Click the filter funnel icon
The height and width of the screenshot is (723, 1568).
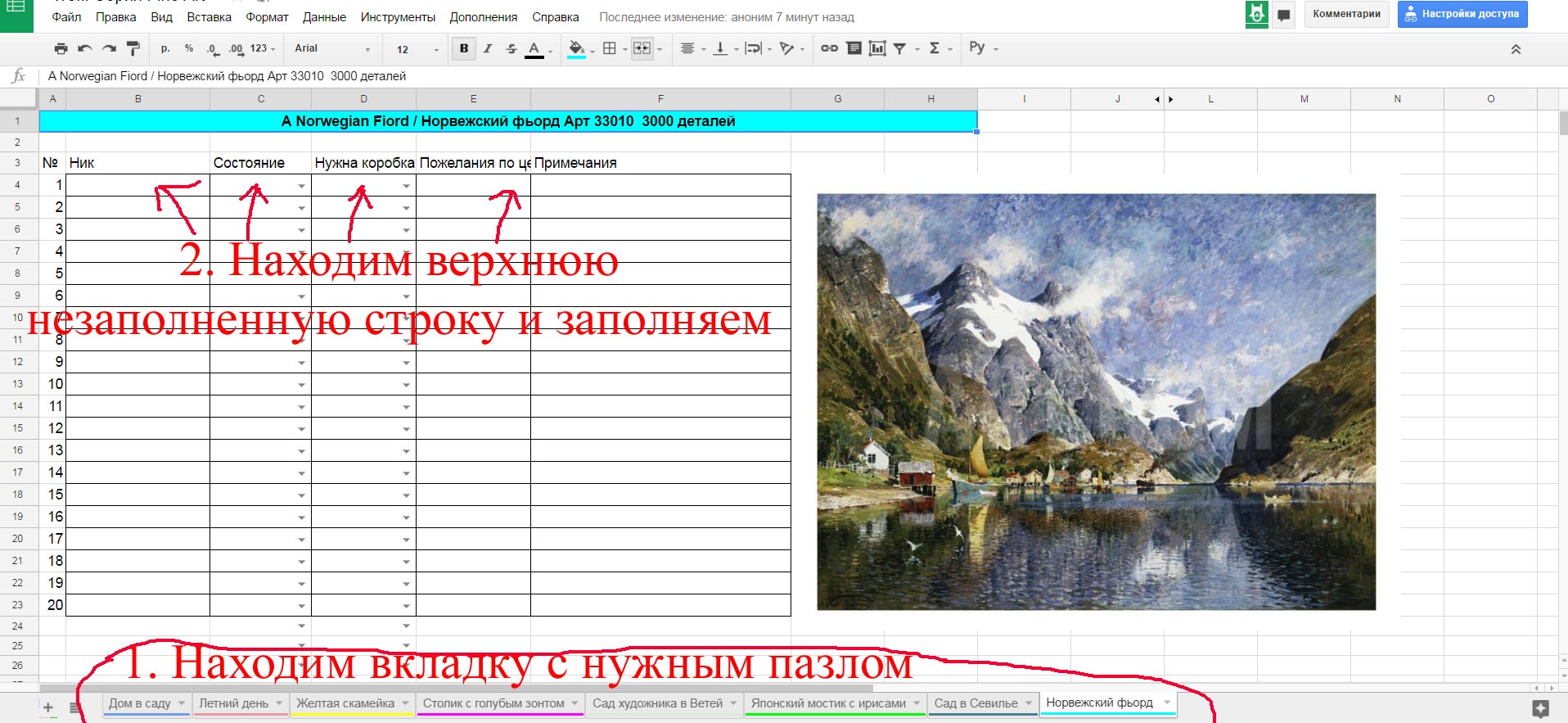[899, 49]
